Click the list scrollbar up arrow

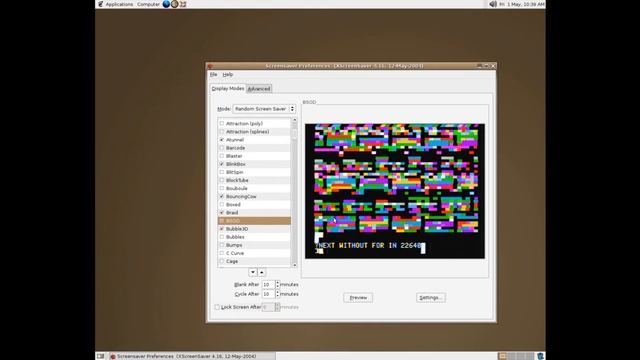[294, 120]
